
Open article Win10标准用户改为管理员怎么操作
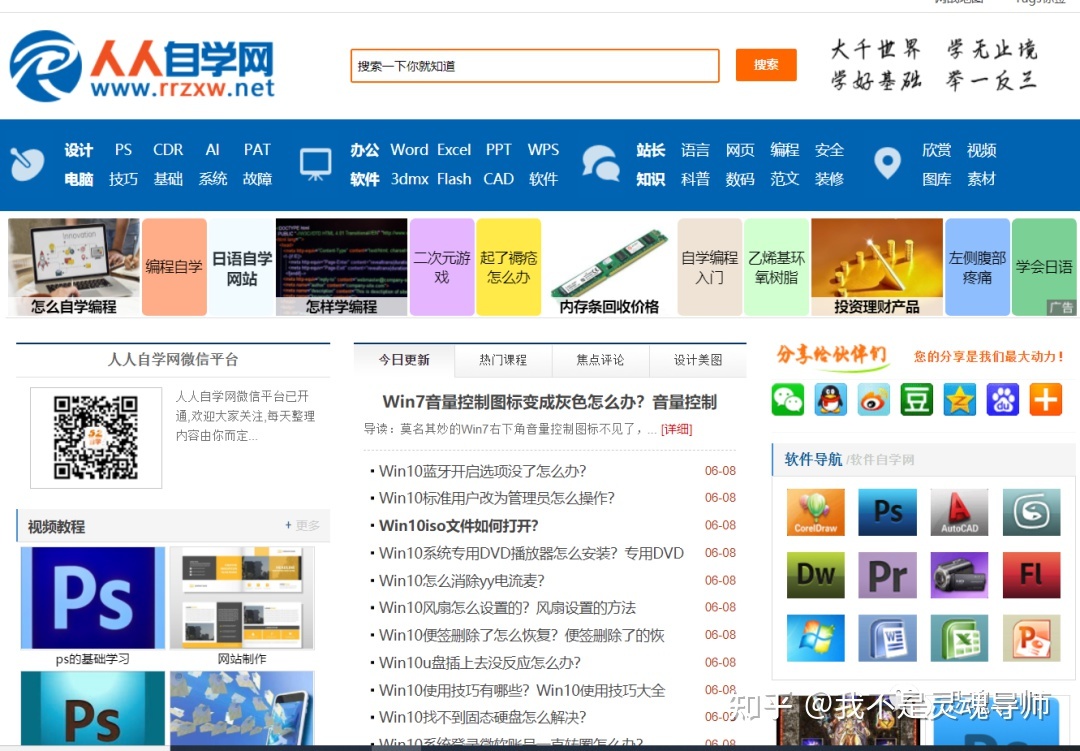496,498
